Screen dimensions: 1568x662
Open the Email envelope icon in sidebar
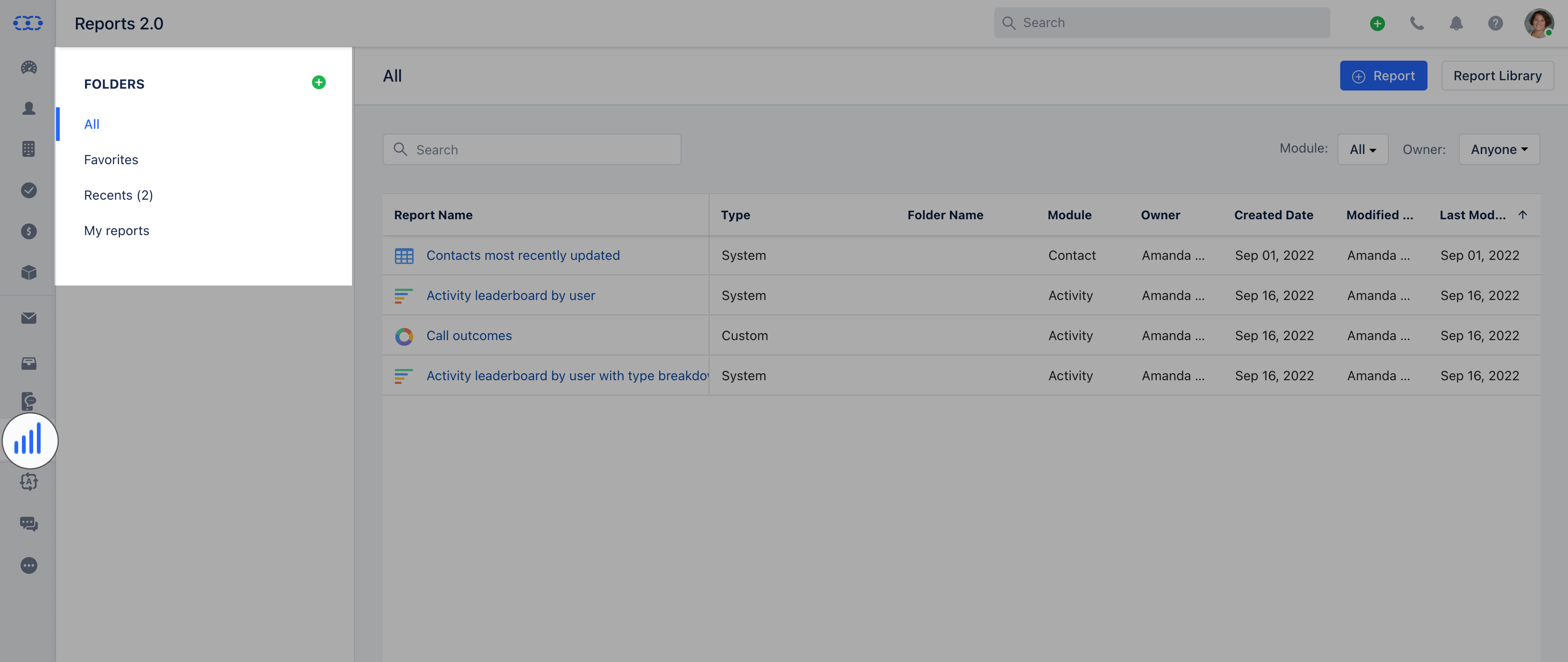pyautogui.click(x=28, y=318)
